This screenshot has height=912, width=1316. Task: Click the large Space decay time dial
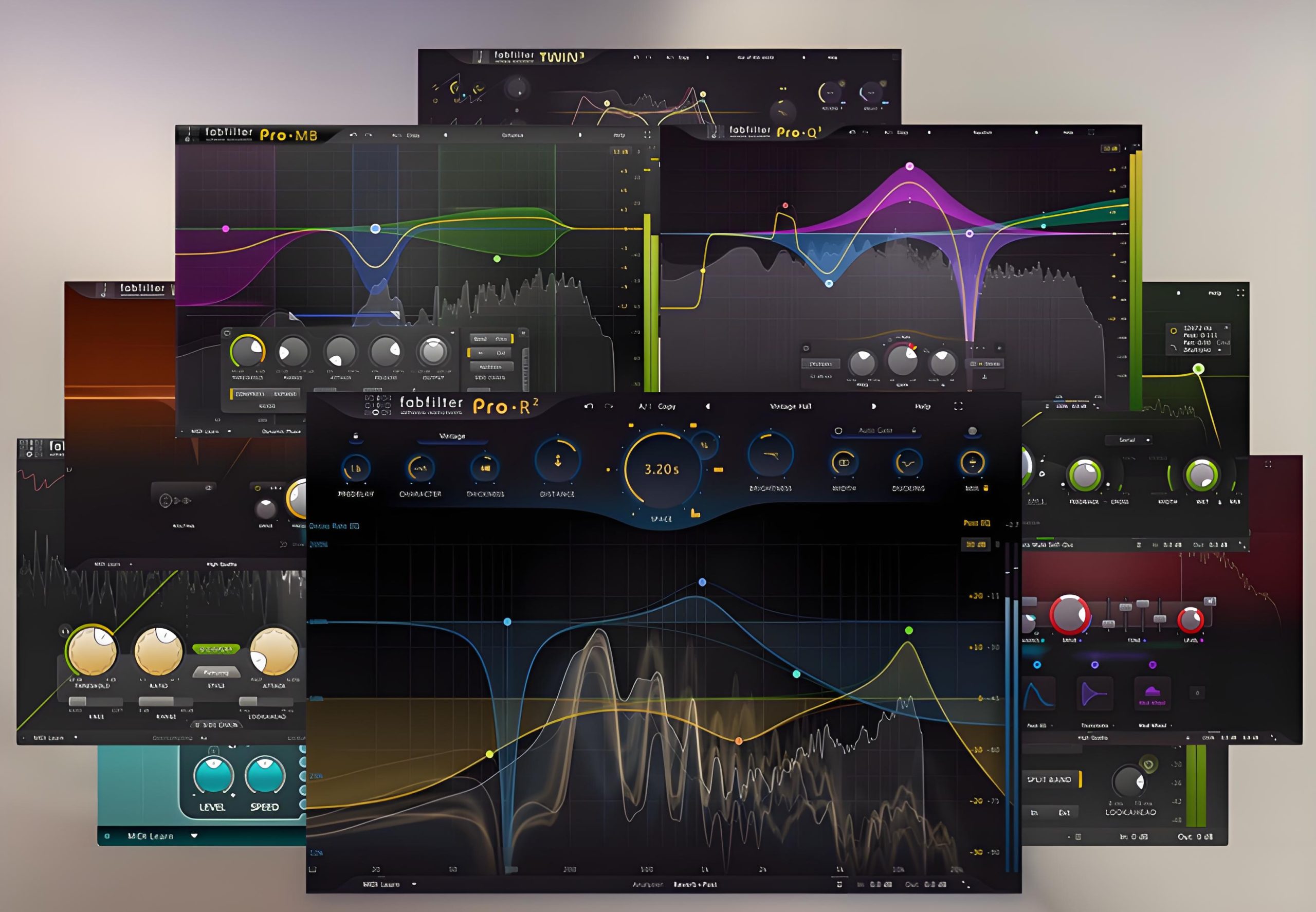(x=662, y=470)
